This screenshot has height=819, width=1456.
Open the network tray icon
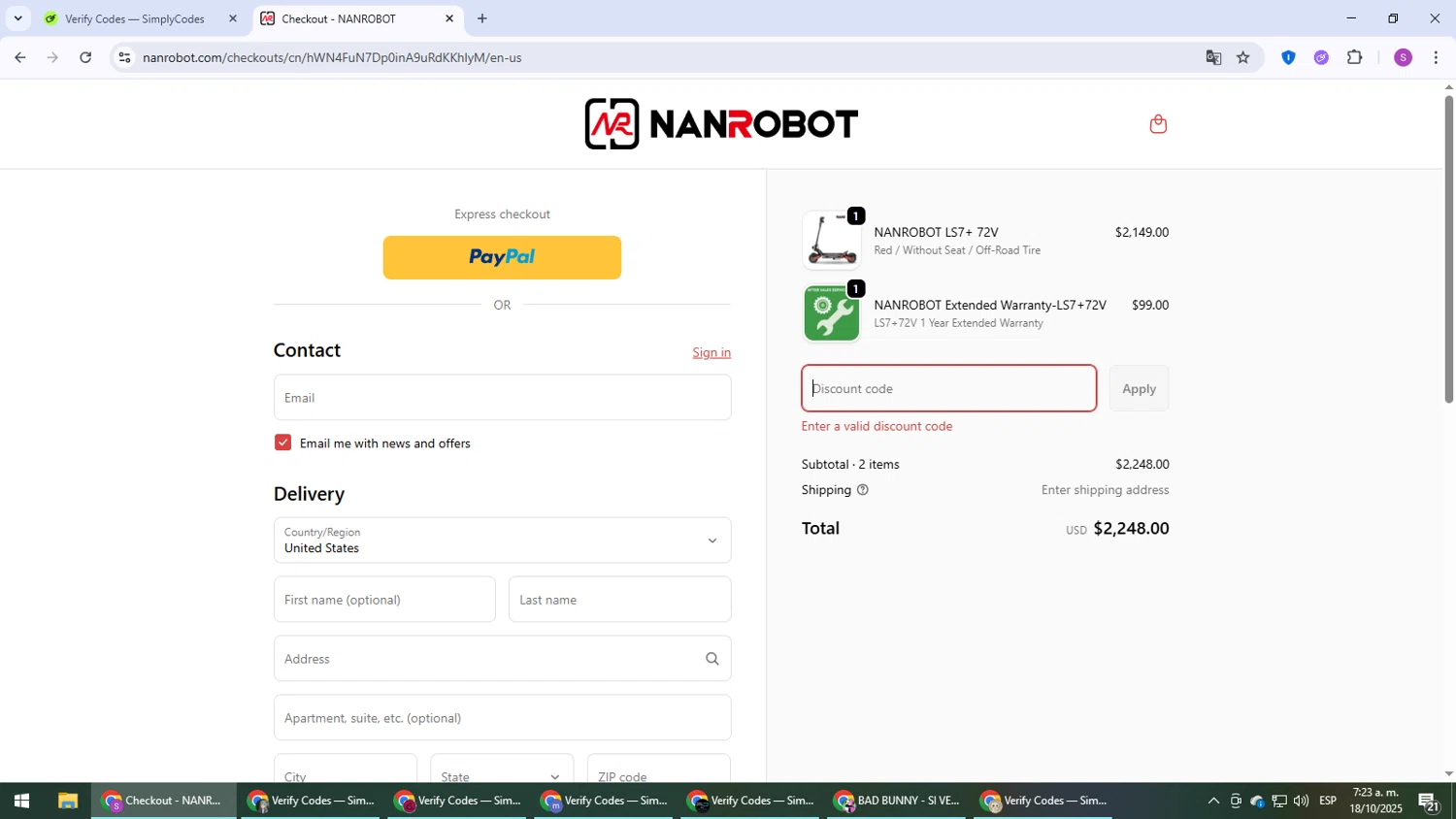pyautogui.click(x=1279, y=801)
